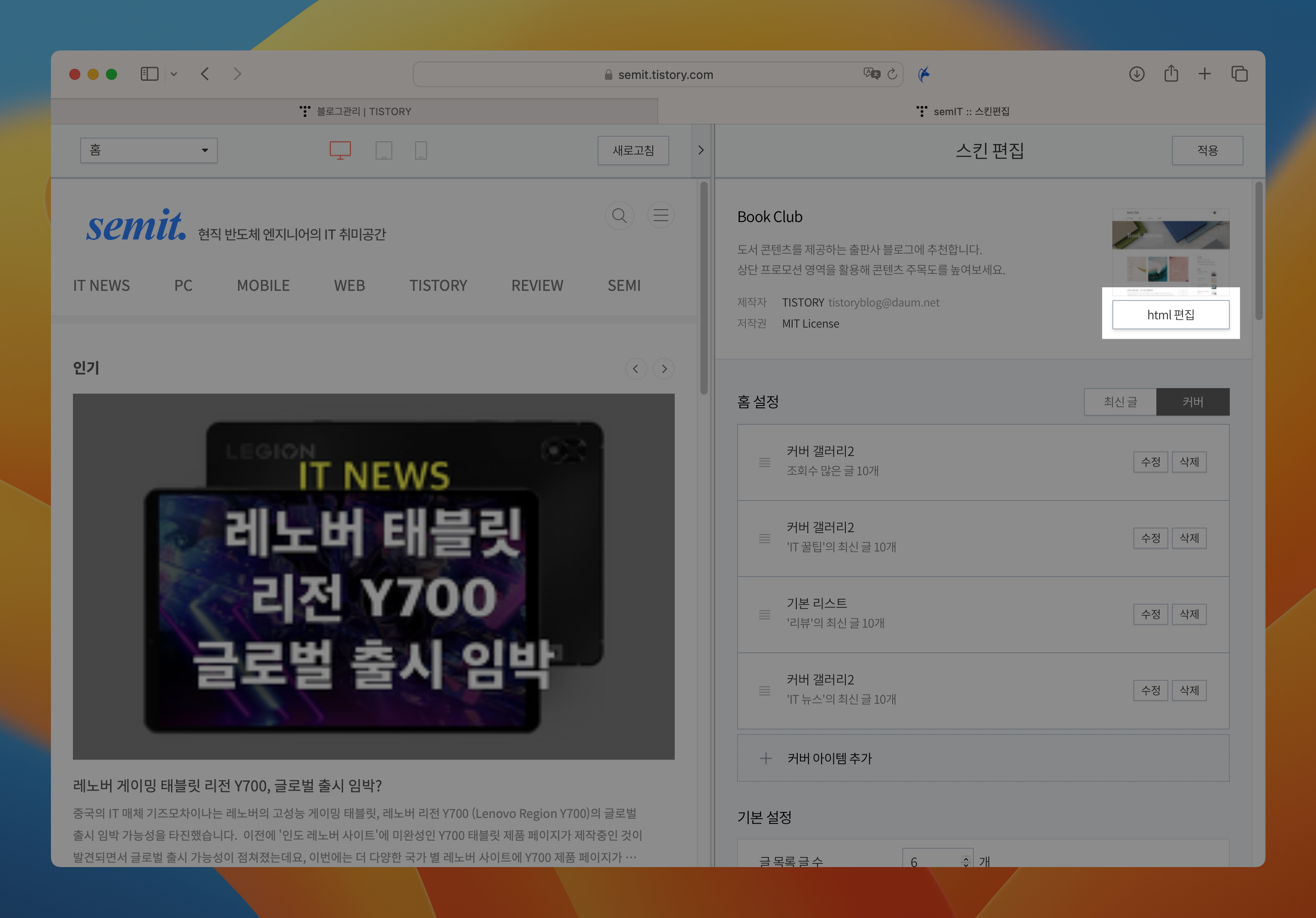Select the 최신 글 home setting toggle
Image resolution: width=1316 pixels, height=918 pixels.
(1120, 402)
